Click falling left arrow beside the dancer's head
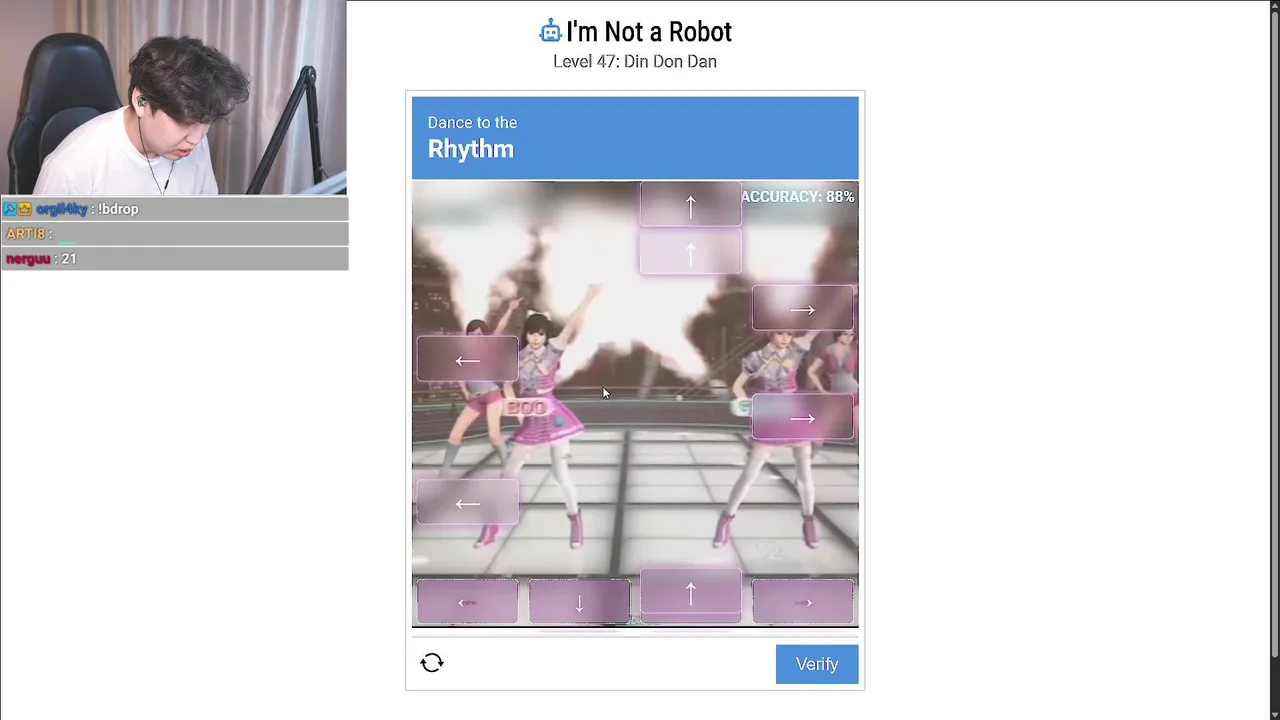 (x=467, y=360)
